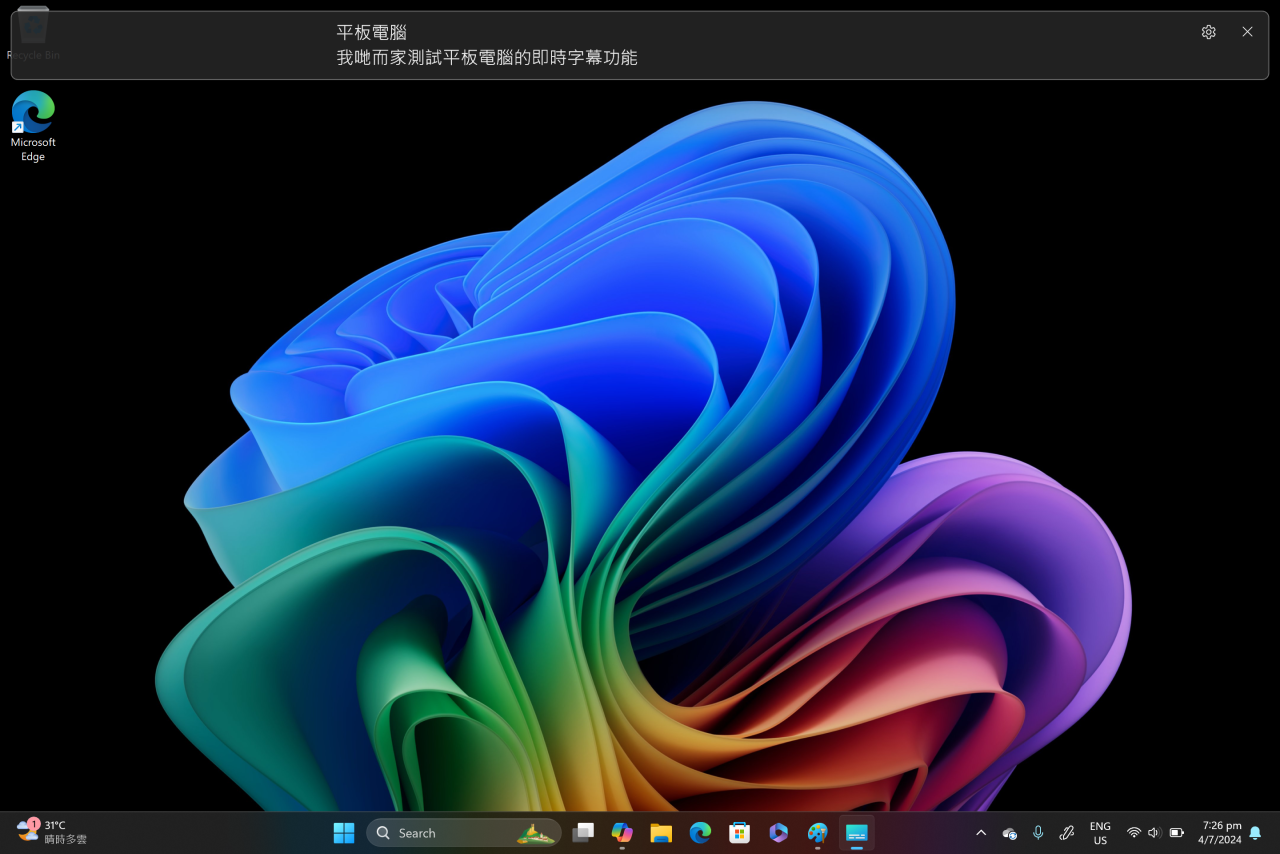Open the volume control in system tray
The height and width of the screenshot is (854, 1280).
(x=1152, y=832)
